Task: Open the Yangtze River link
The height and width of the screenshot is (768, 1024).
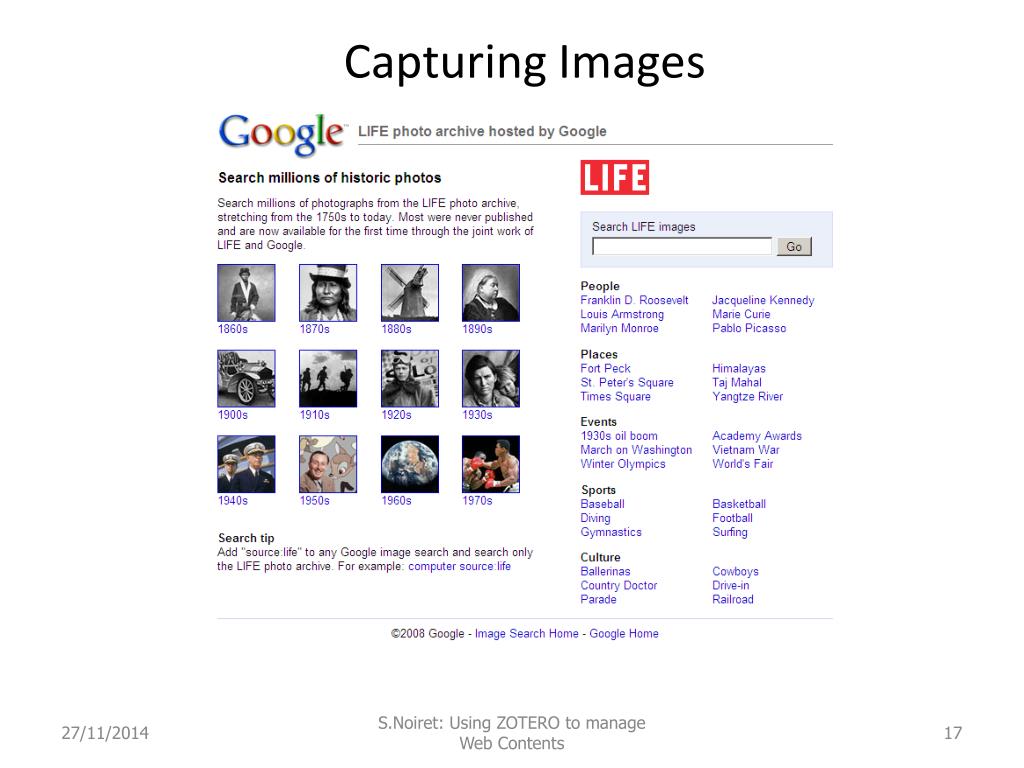Action: (747, 396)
